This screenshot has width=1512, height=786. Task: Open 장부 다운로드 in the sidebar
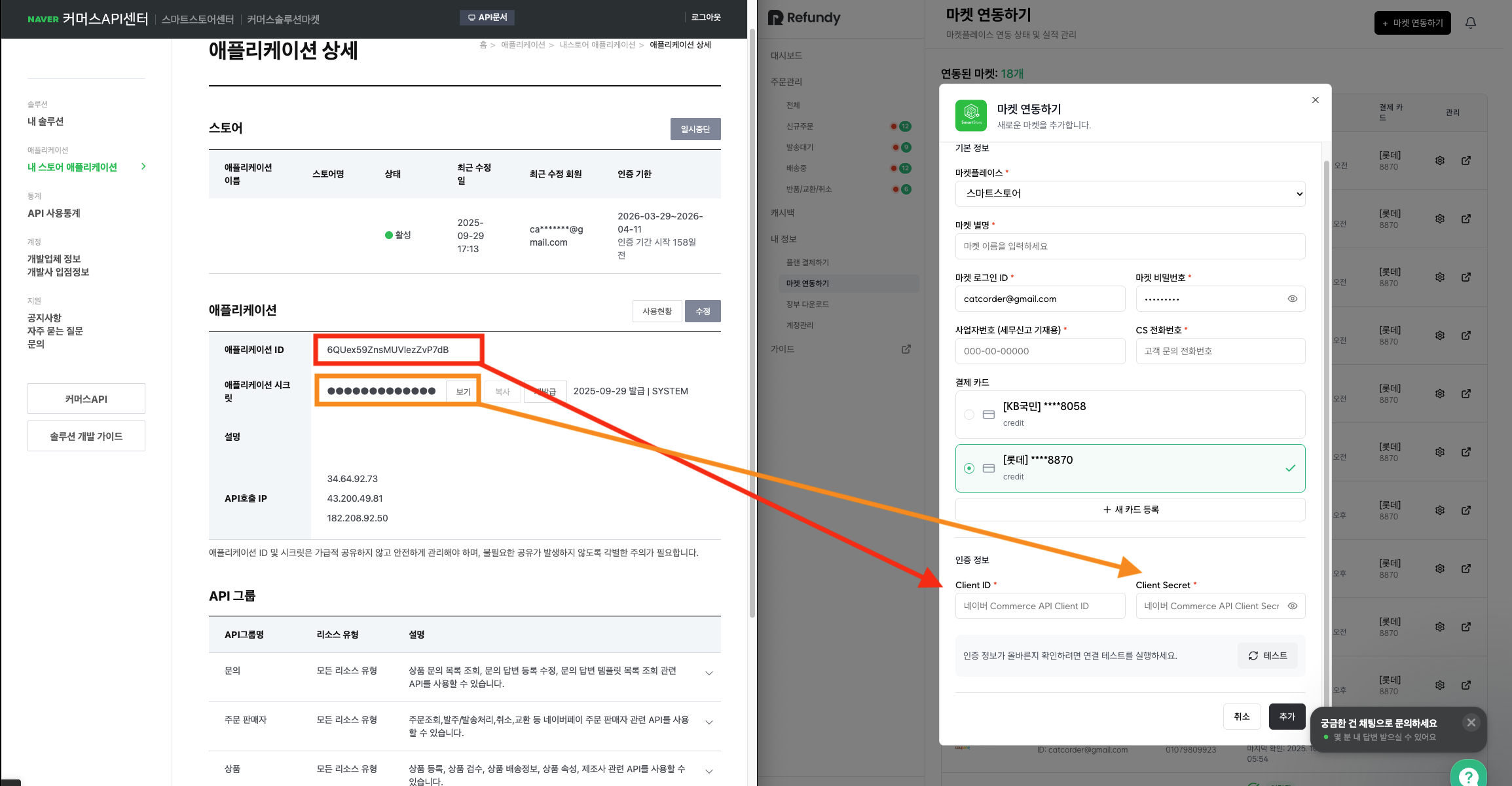(808, 305)
